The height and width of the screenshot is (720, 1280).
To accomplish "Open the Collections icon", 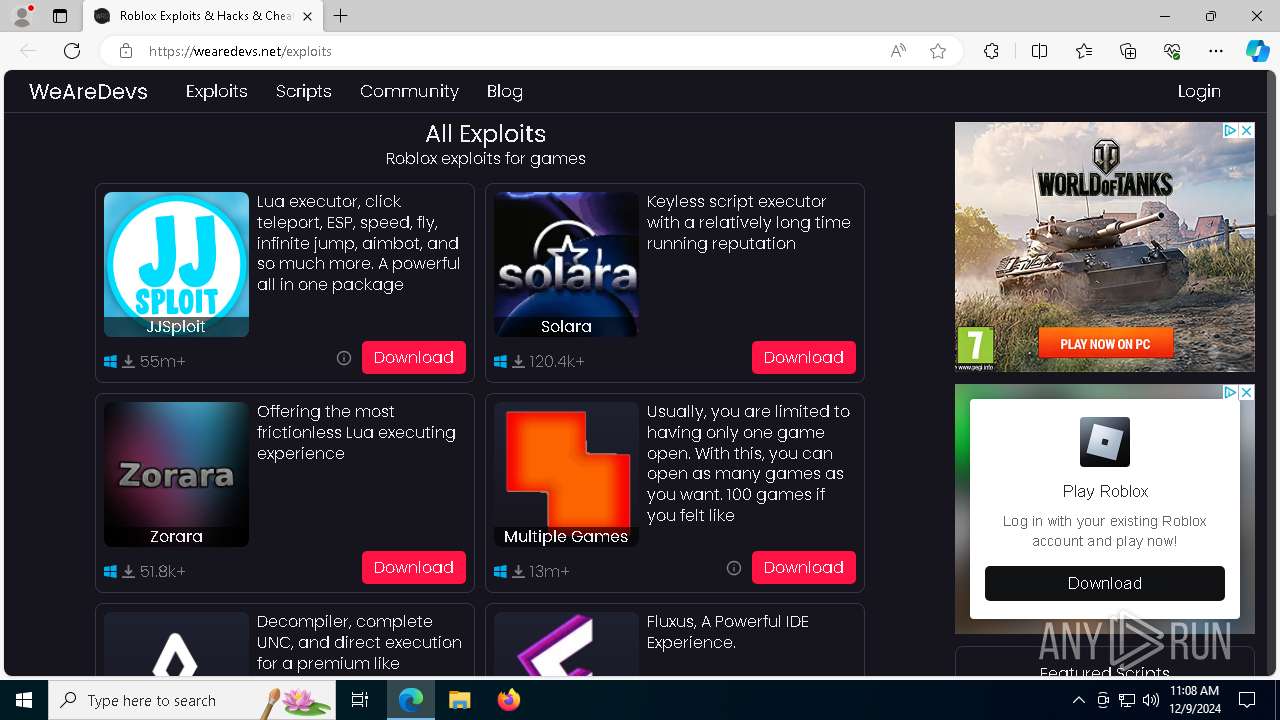I will (1128, 51).
